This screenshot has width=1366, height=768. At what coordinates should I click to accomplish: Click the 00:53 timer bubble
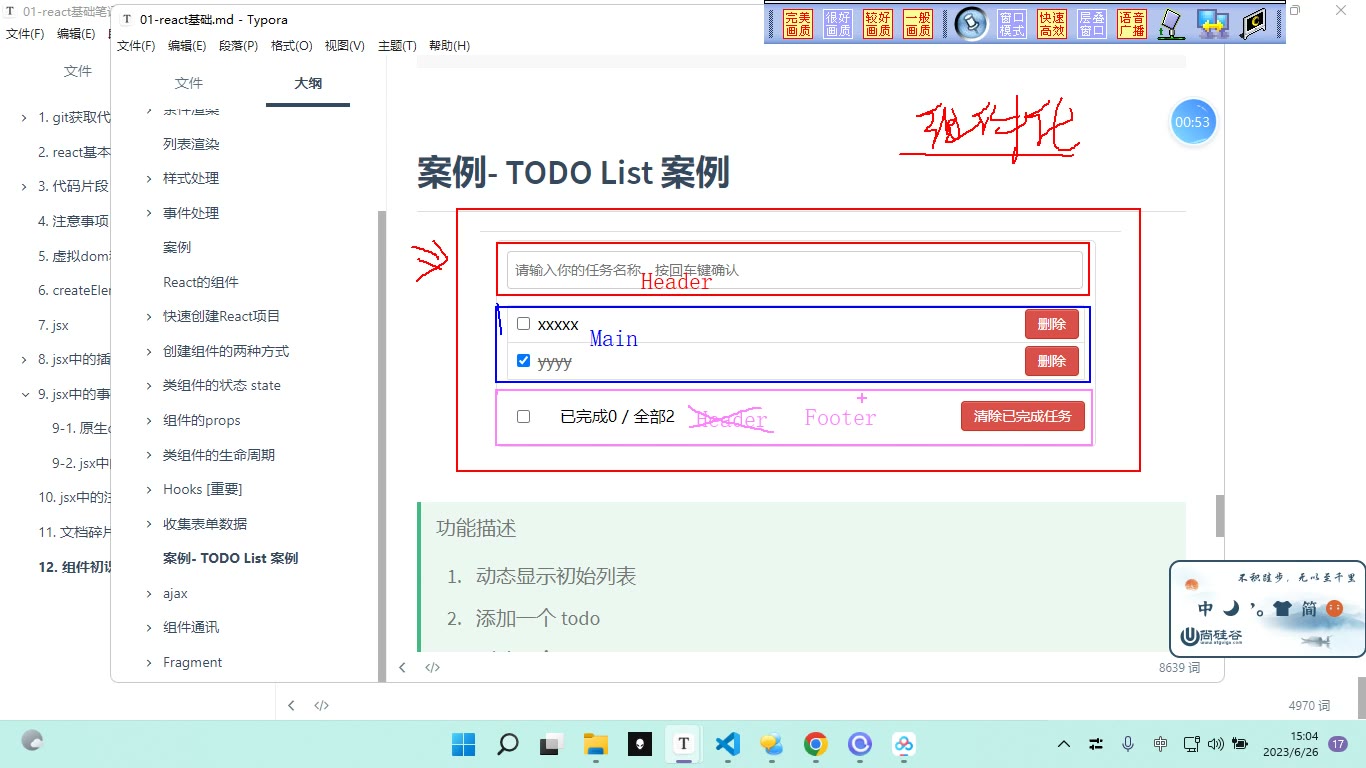pyautogui.click(x=1193, y=123)
